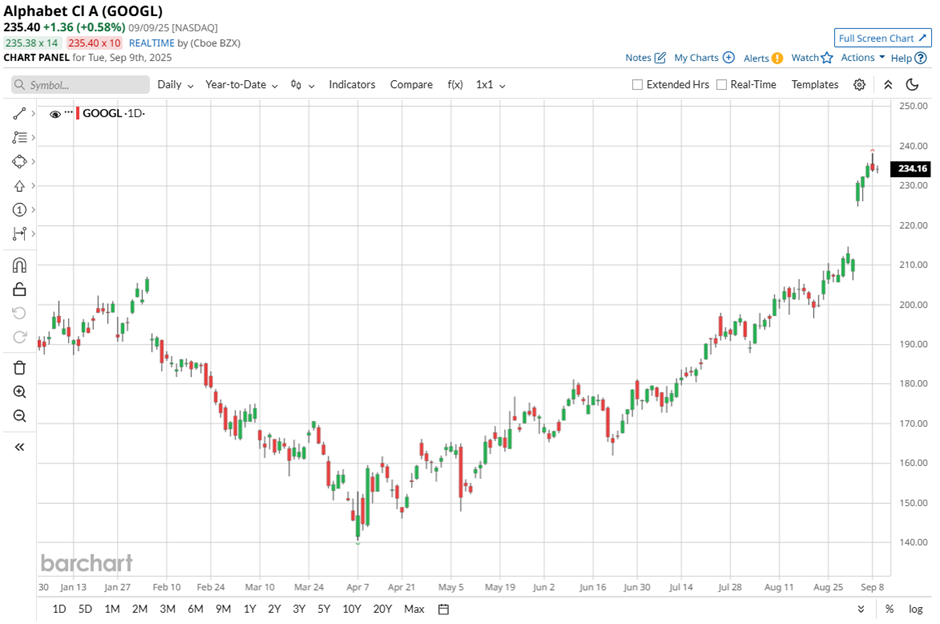Select the 9M time range
940x624 pixels.
(x=223, y=609)
